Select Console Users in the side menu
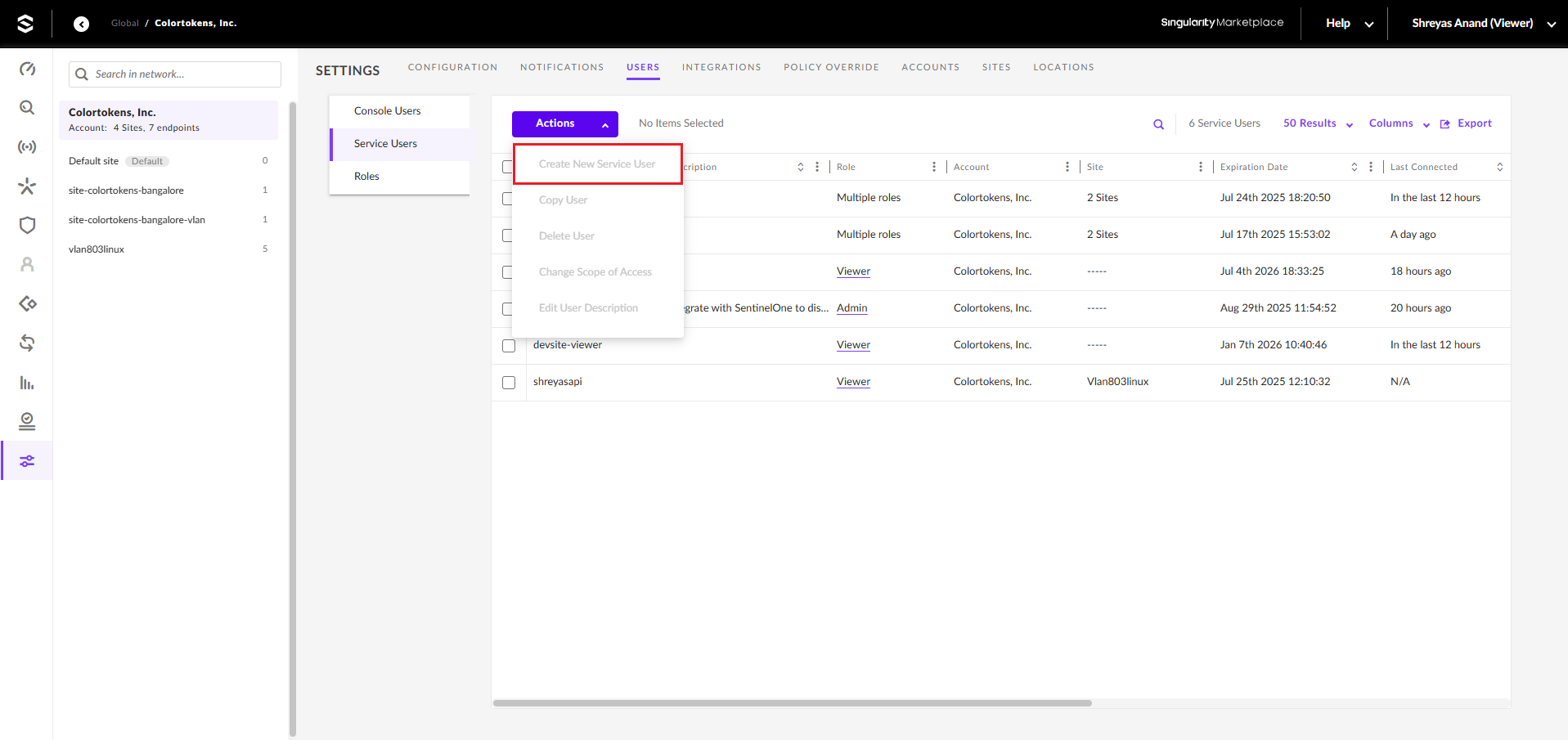Viewport: 1568px width, 740px height. pos(387,111)
